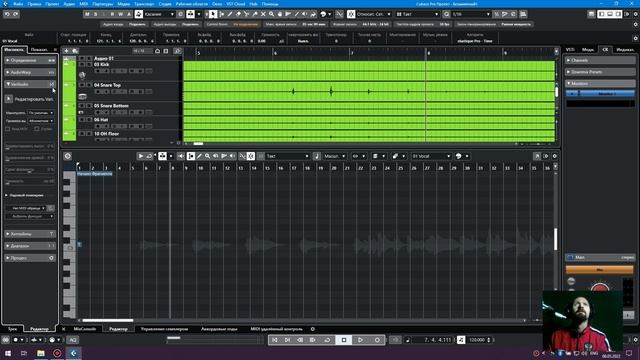Click the tempo value field 120.000
This screenshot has width=640, height=360.
[x=477, y=340]
